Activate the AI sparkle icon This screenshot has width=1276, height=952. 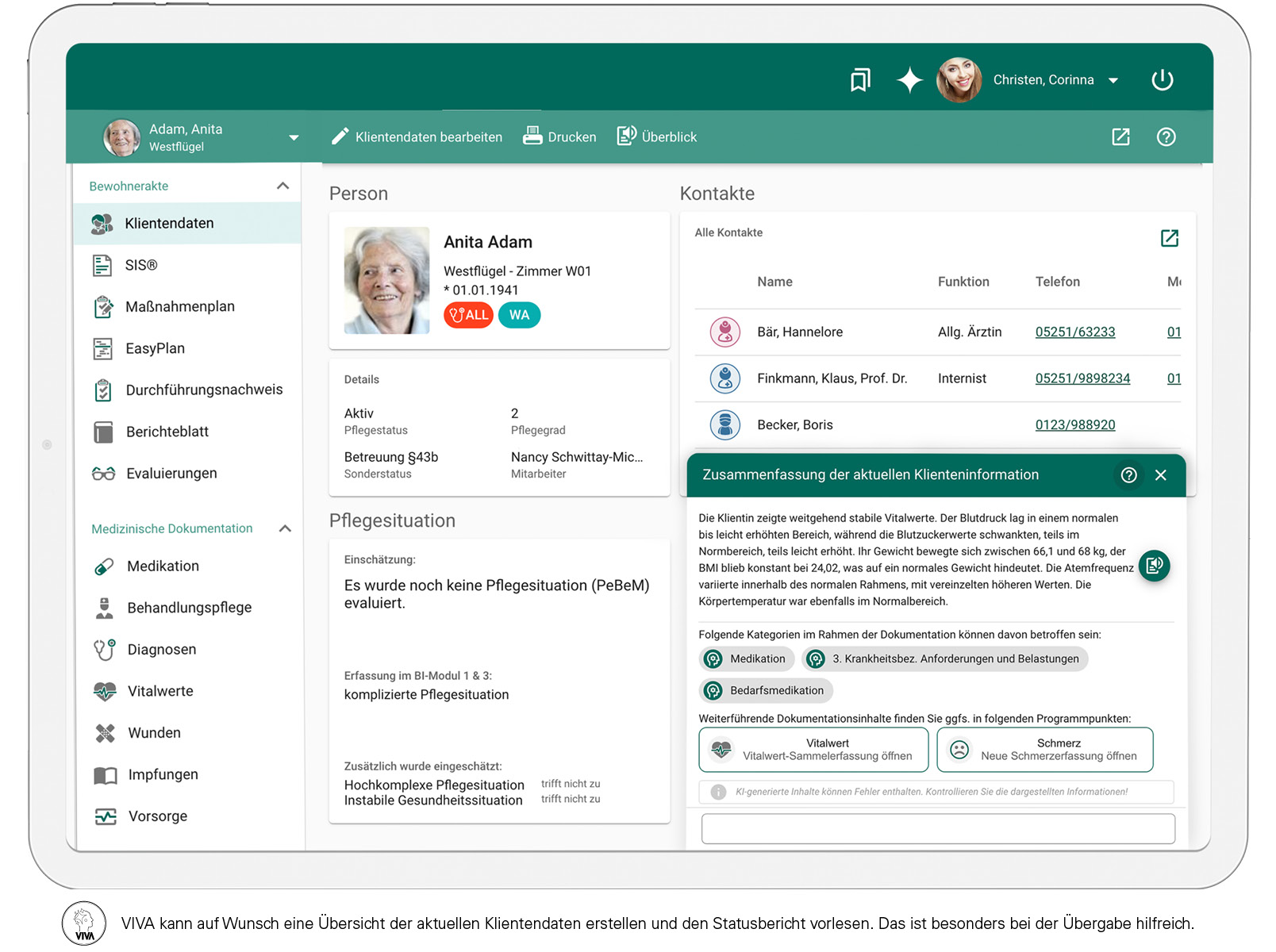[x=909, y=79]
